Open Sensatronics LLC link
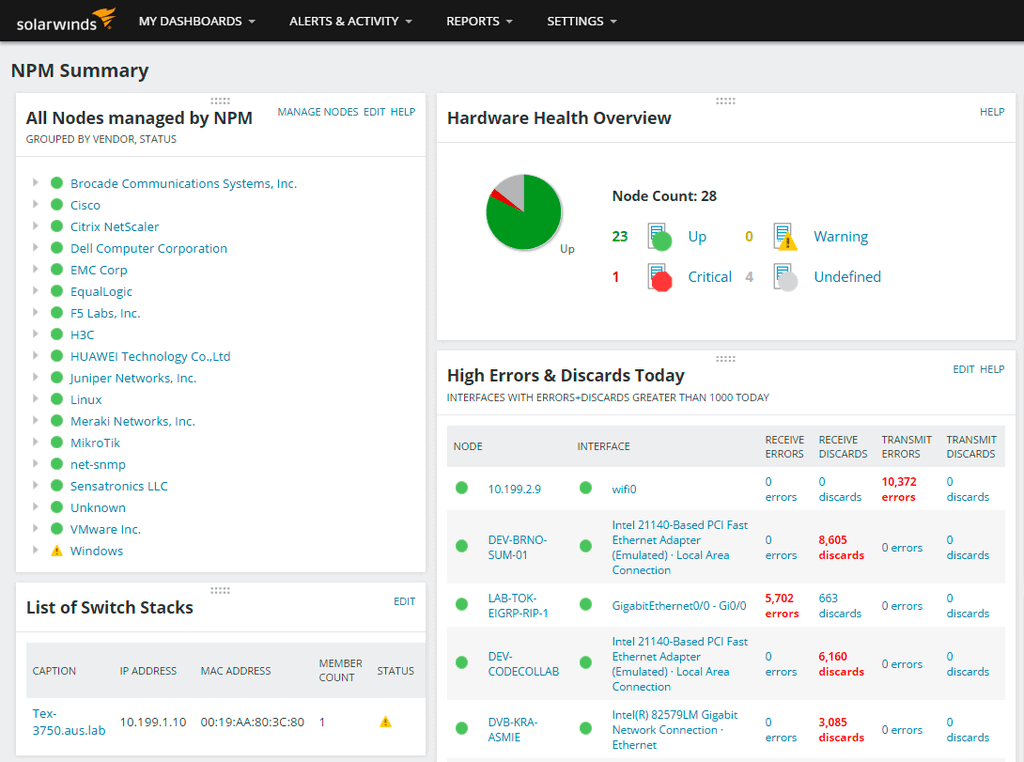 click(119, 486)
